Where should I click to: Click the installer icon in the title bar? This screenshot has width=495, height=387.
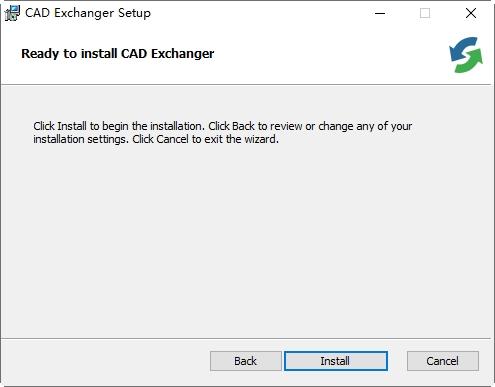[12, 13]
